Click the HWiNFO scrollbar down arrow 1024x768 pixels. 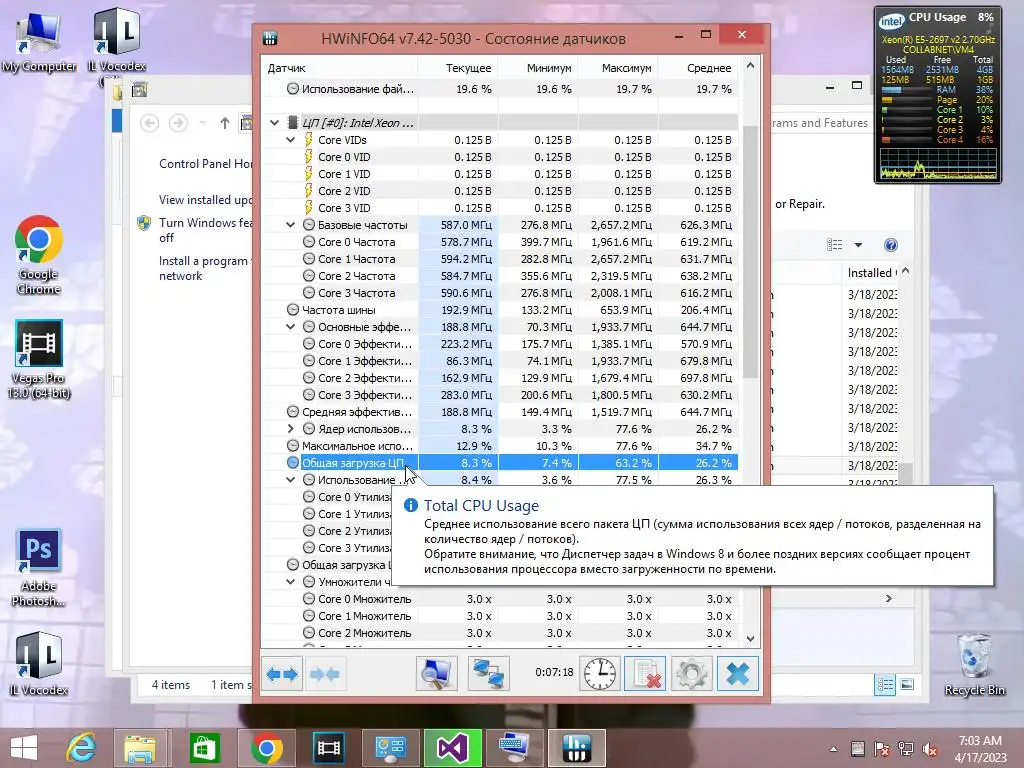(x=750, y=639)
